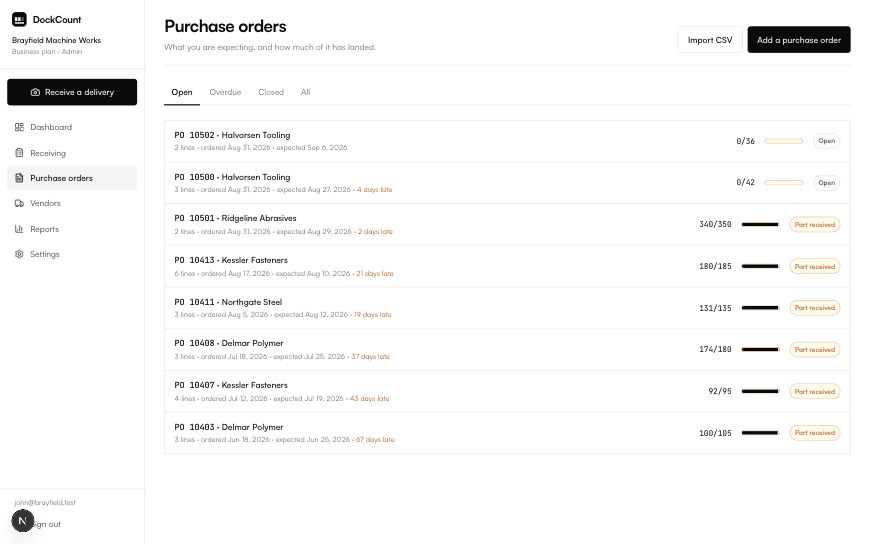Viewport: 870px width, 544px height.
Task: Open PO 10501 Ridgeline Abrasives
Action: (507, 225)
